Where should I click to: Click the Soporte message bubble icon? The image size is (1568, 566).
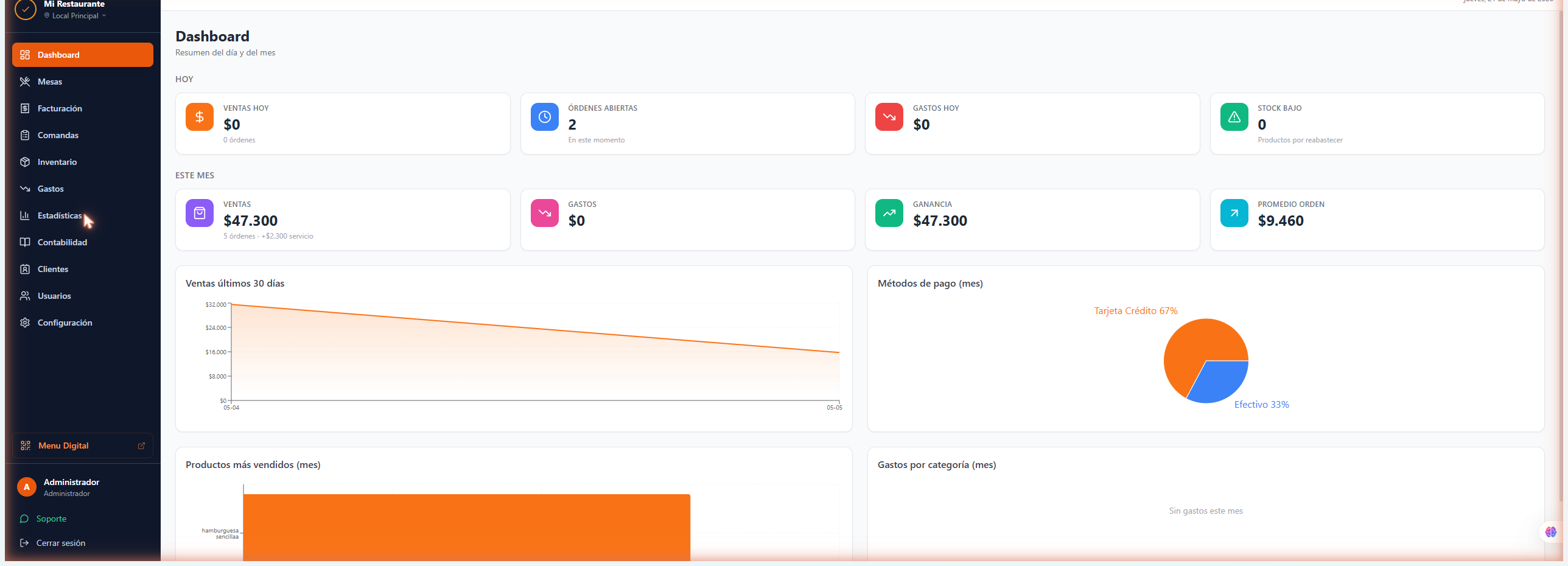pyautogui.click(x=24, y=519)
